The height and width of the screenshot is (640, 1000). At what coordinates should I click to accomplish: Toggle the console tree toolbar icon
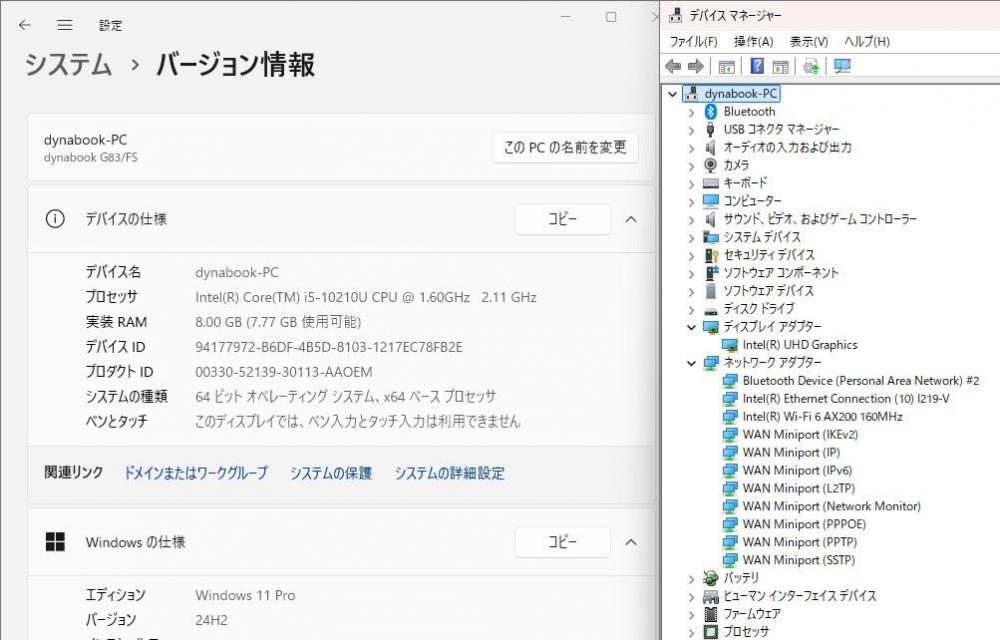point(726,66)
